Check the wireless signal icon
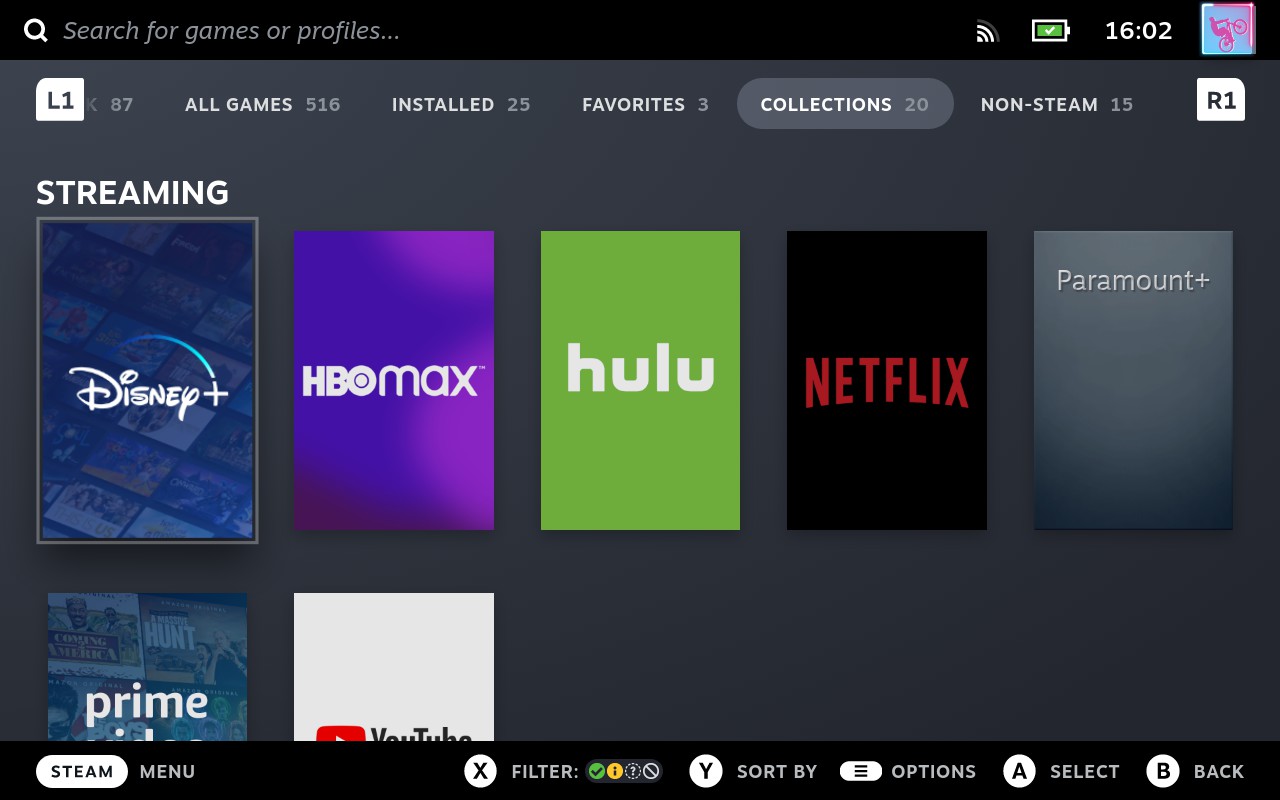Screen dimensions: 1280x800 [987, 32]
